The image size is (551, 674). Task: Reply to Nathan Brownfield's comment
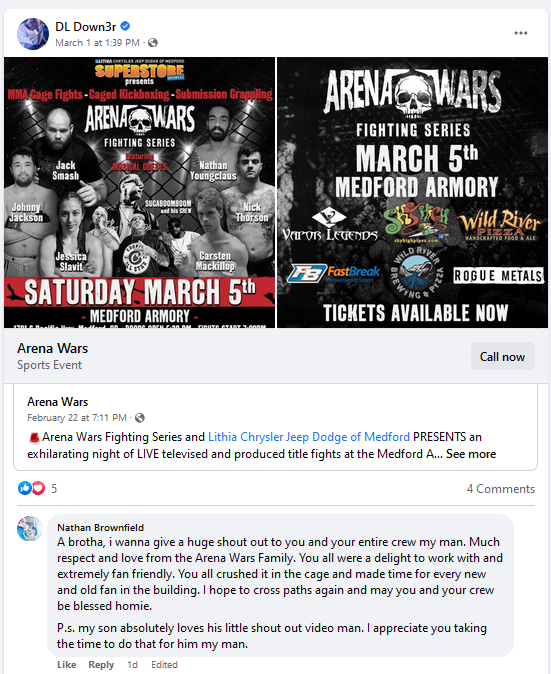click(x=101, y=665)
